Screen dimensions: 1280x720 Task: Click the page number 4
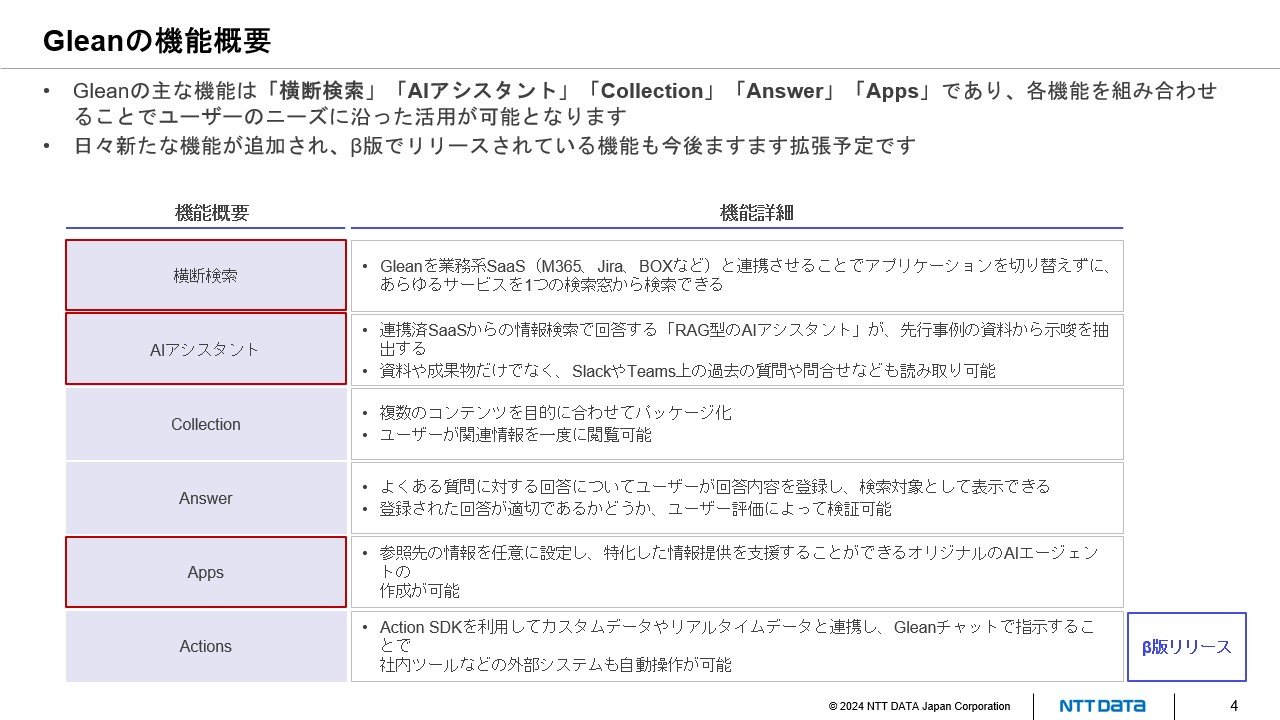coord(1233,706)
